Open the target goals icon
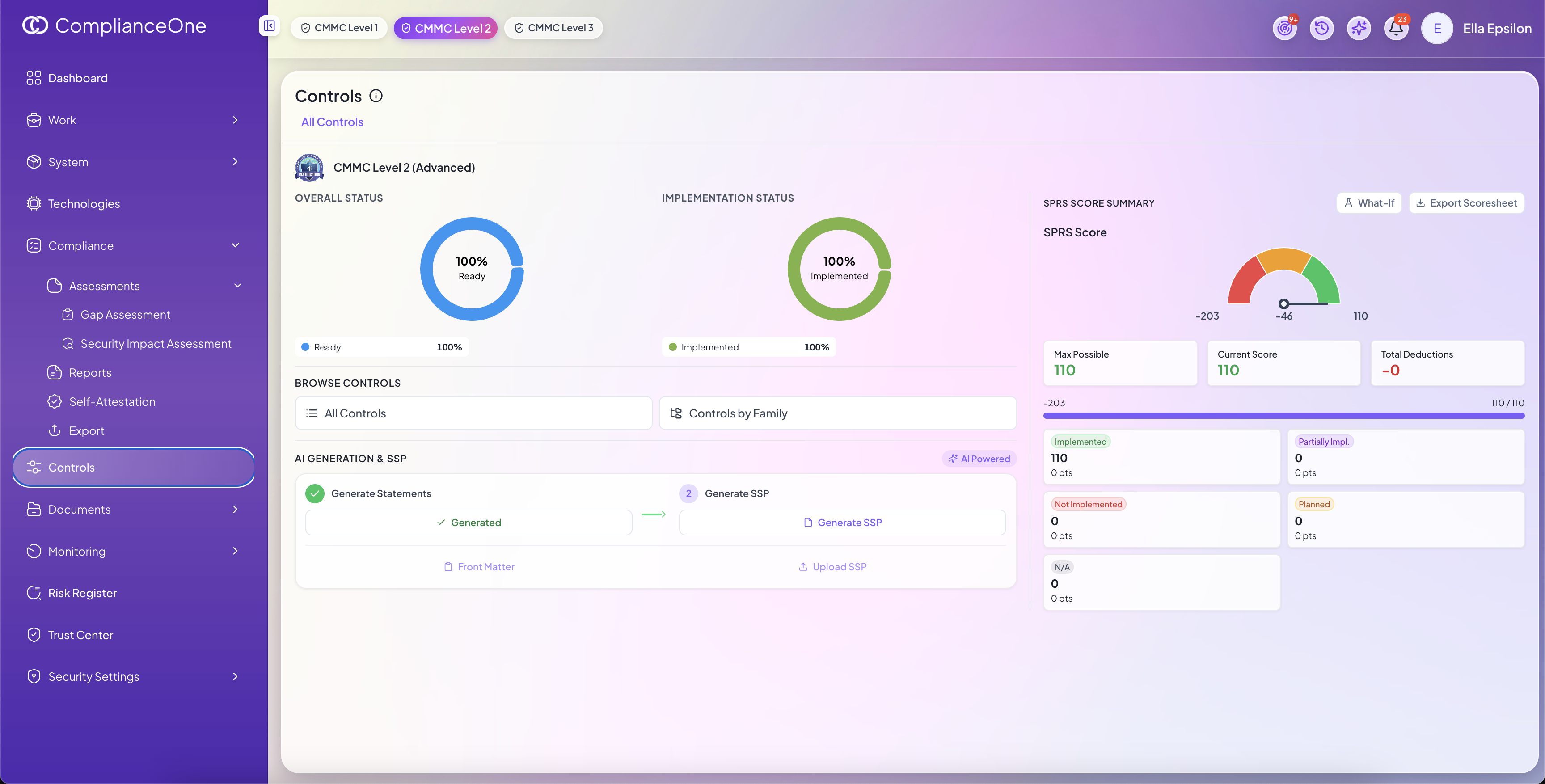The image size is (1545, 784). coord(1285,28)
